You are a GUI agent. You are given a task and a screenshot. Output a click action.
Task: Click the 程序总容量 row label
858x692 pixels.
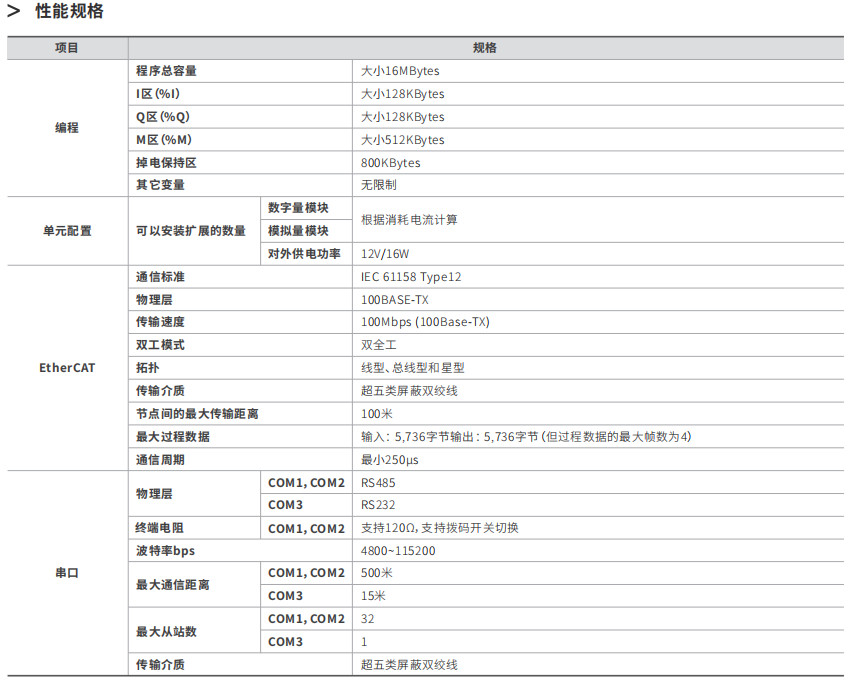click(167, 71)
